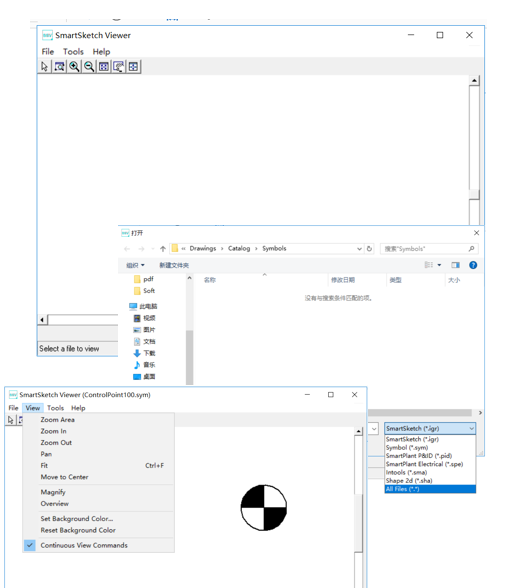Choose Set Background Color... from View menu
520x588 pixels.
tap(98, 519)
